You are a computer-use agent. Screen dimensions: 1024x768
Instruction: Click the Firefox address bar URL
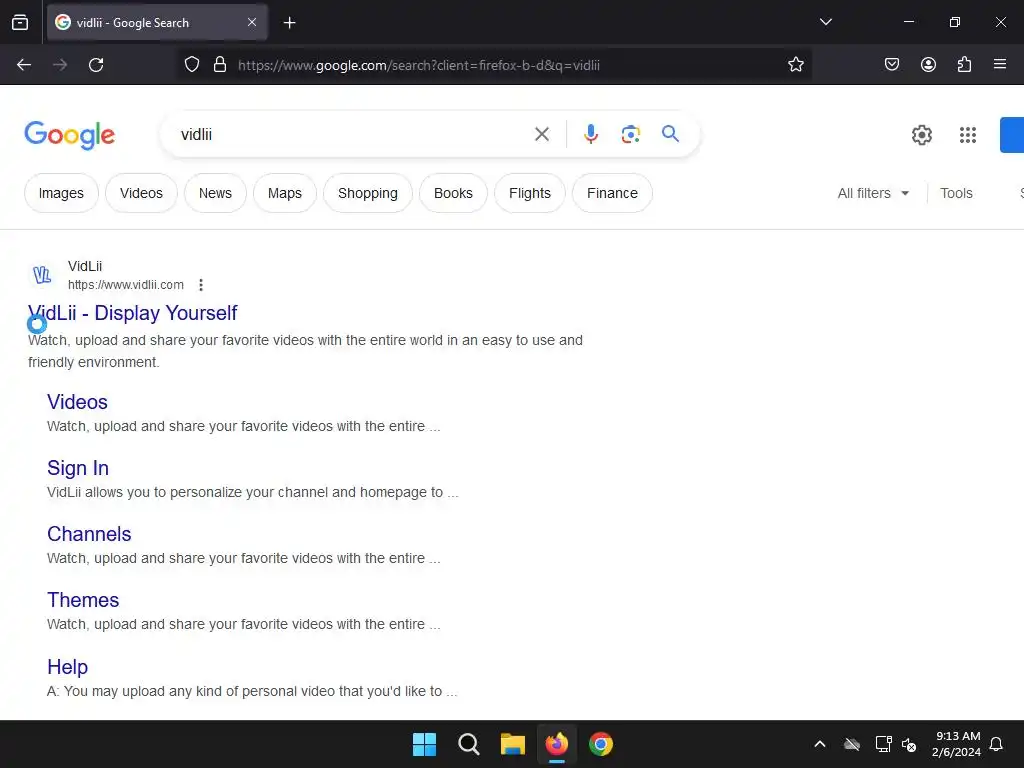pyautogui.click(x=419, y=65)
